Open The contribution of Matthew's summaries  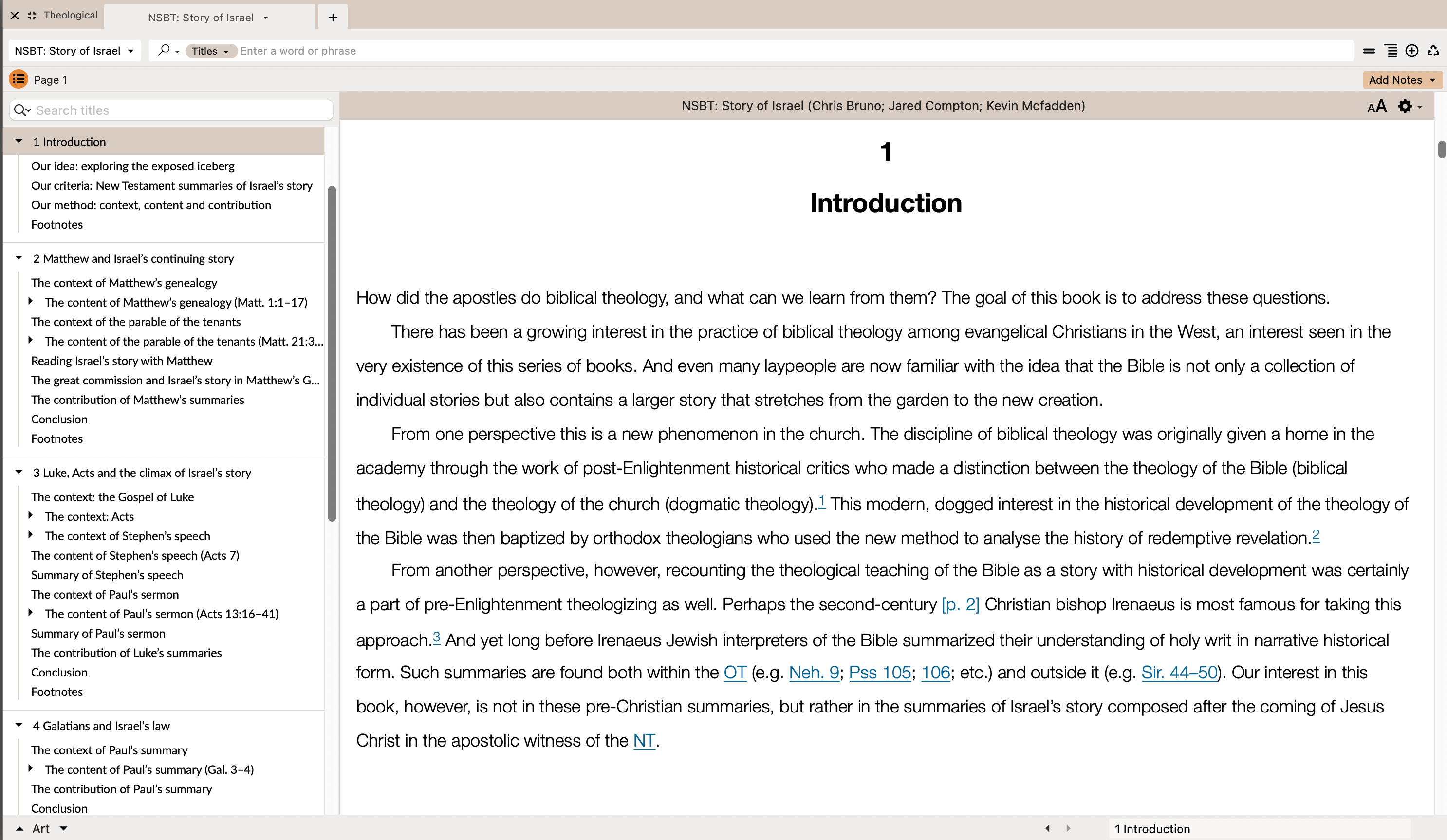138,400
